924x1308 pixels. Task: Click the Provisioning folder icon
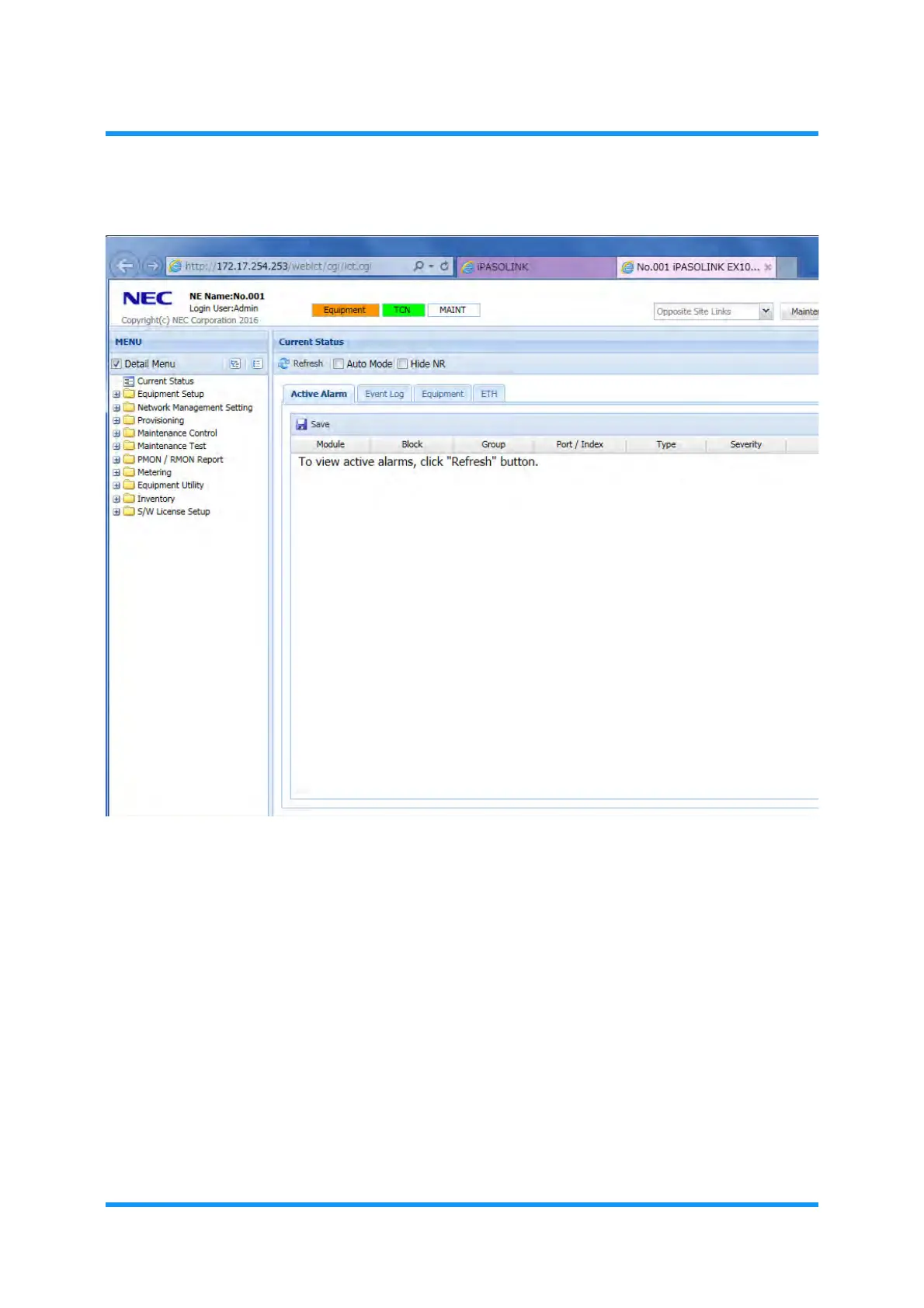click(x=129, y=420)
